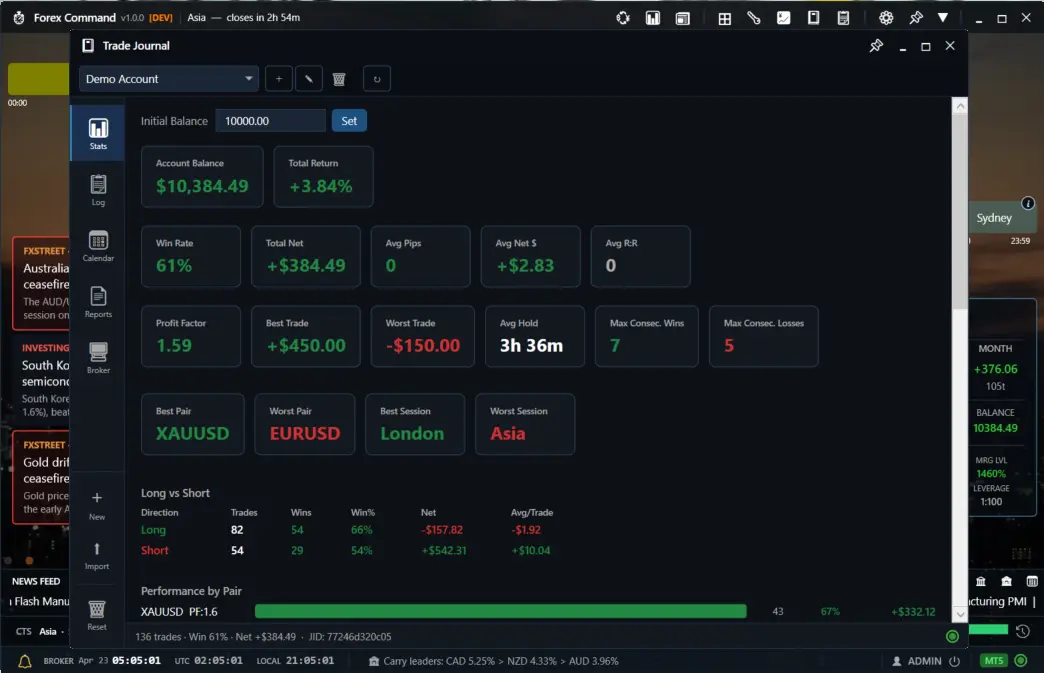The height and width of the screenshot is (673, 1044).
Task: Click the info icon on Sydney card
Action: coord(1028,203)
